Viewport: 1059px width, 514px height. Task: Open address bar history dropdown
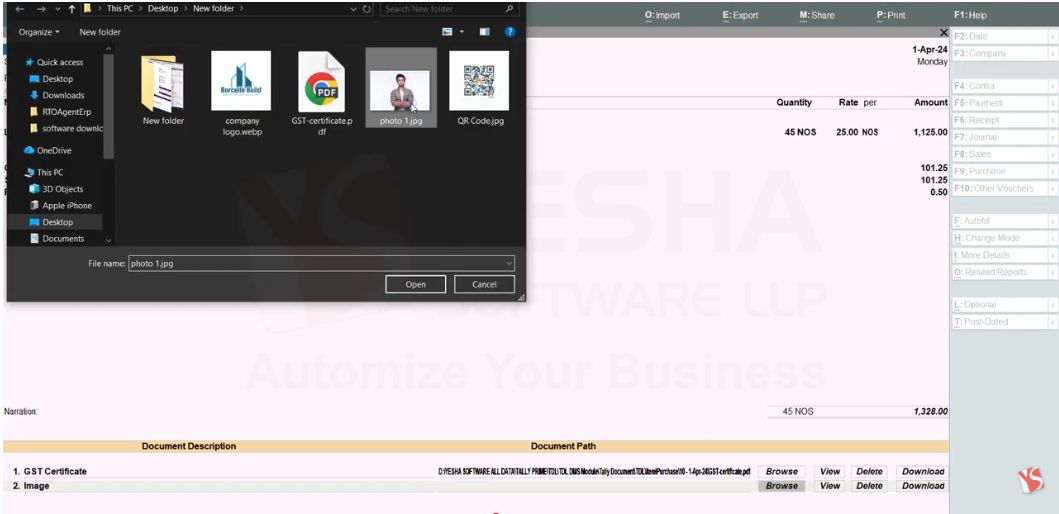tap(354, 9)
